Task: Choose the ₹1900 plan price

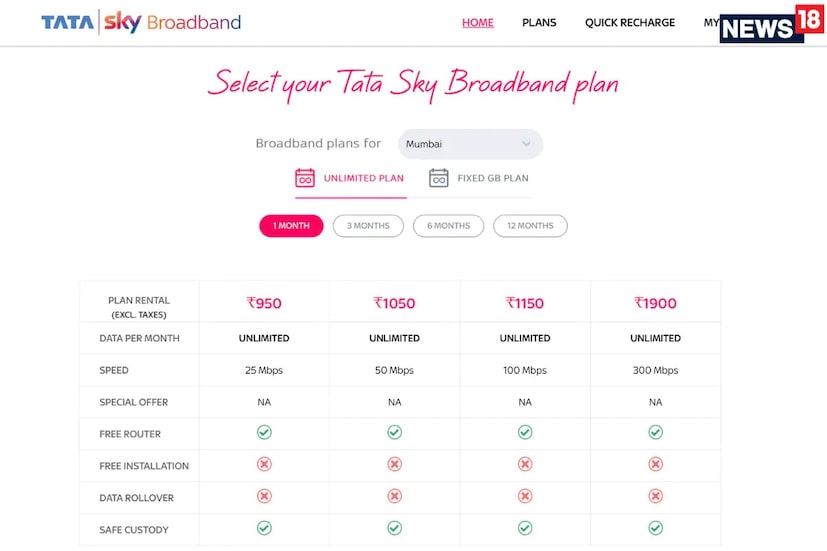Action: point(655,303)
